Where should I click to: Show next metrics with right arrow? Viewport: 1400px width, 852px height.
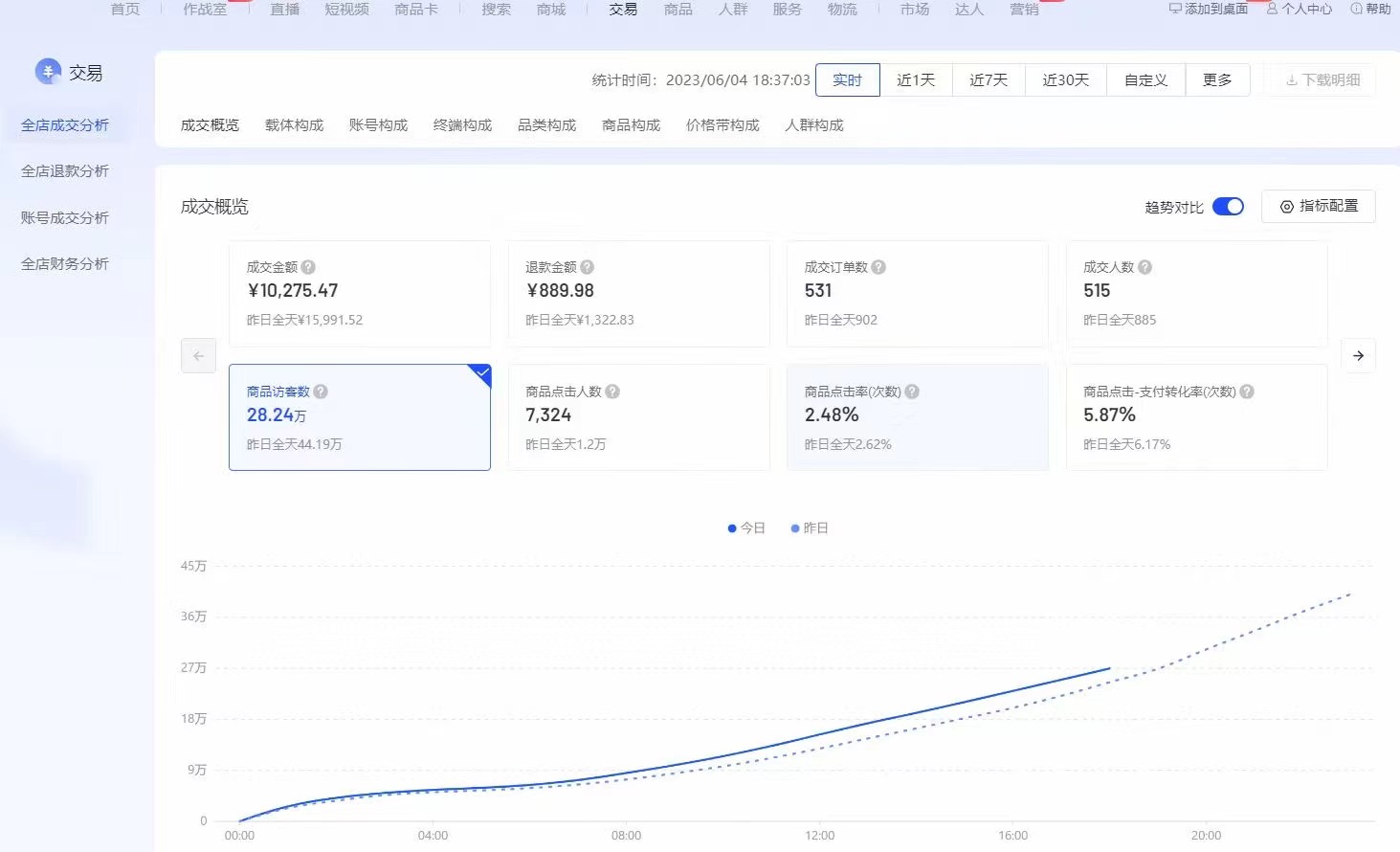(x=1358, y=356)
